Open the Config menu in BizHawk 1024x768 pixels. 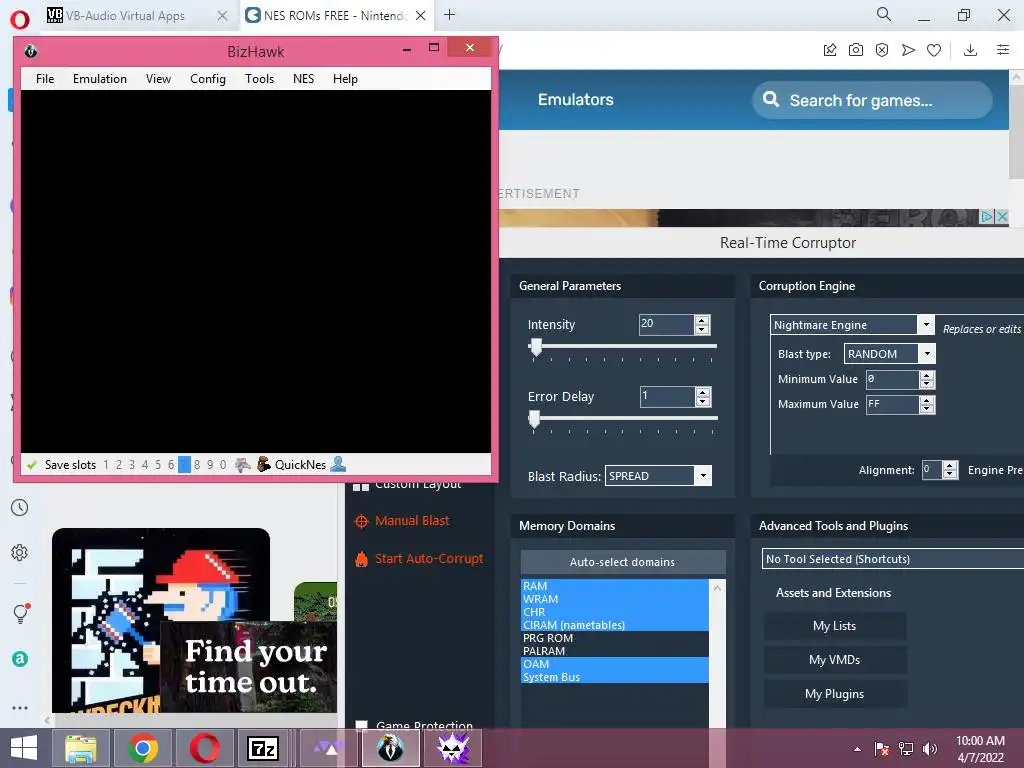[x=208, y=79]
